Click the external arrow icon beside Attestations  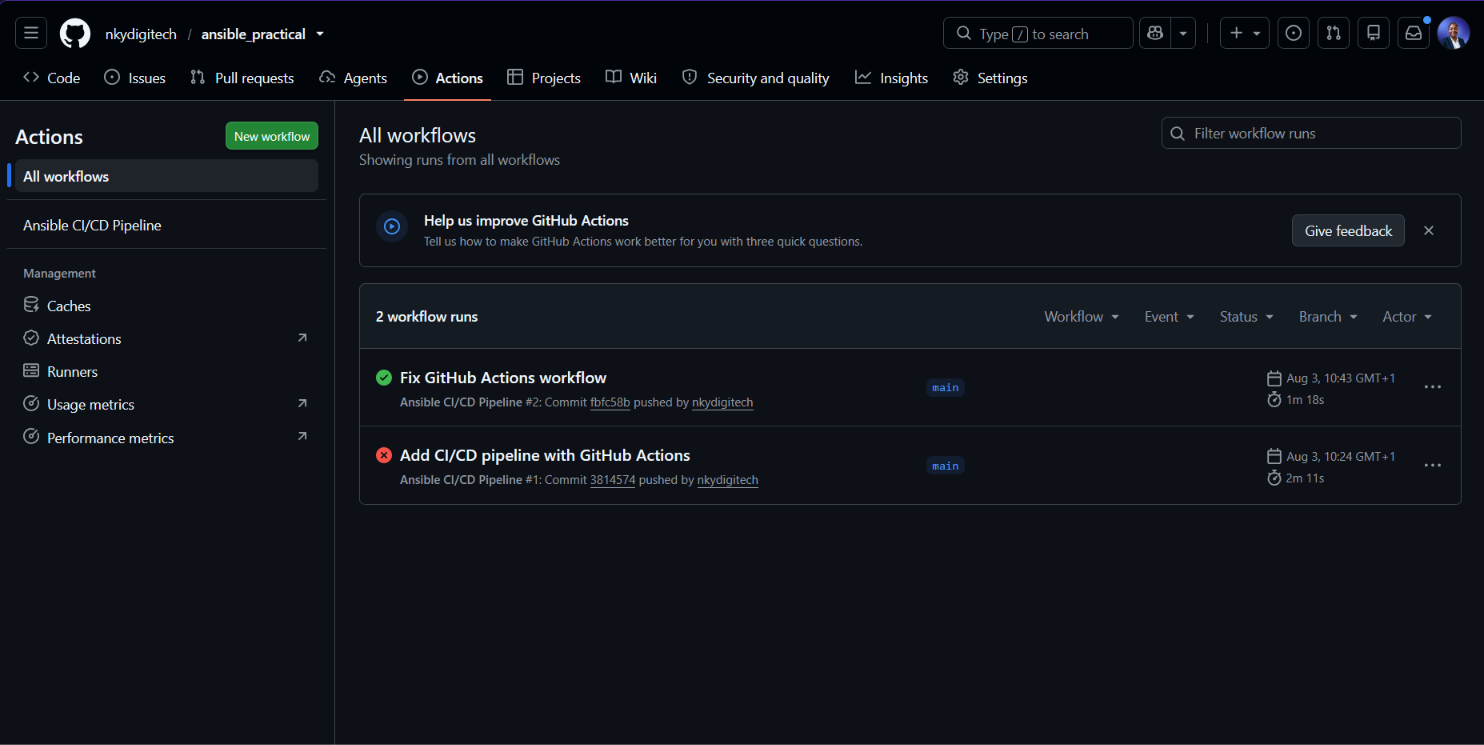click(x=302, y=338)
